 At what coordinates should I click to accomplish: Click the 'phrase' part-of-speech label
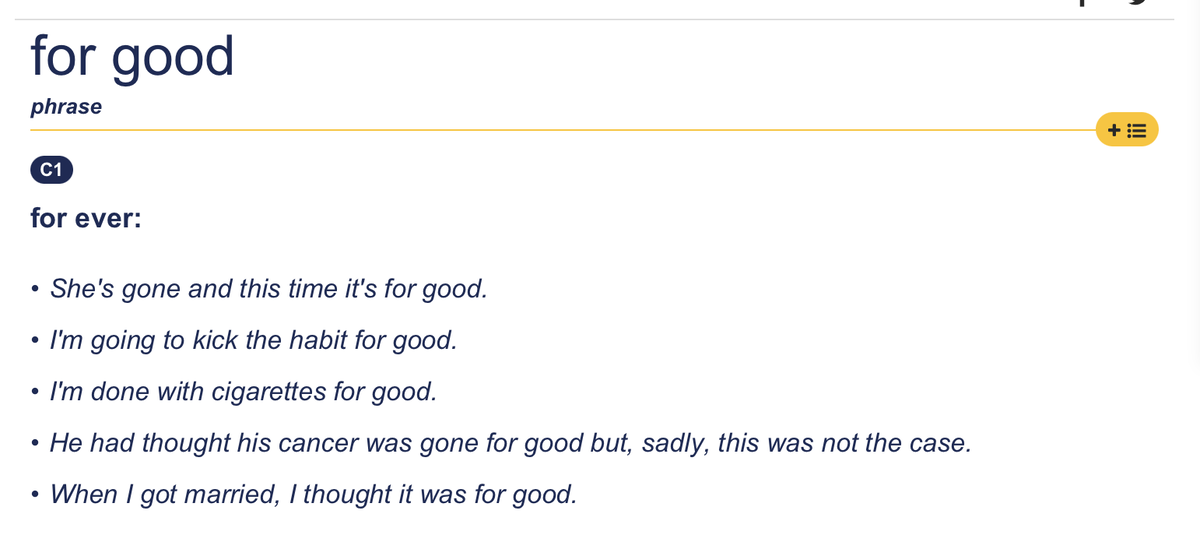point(66,107)
